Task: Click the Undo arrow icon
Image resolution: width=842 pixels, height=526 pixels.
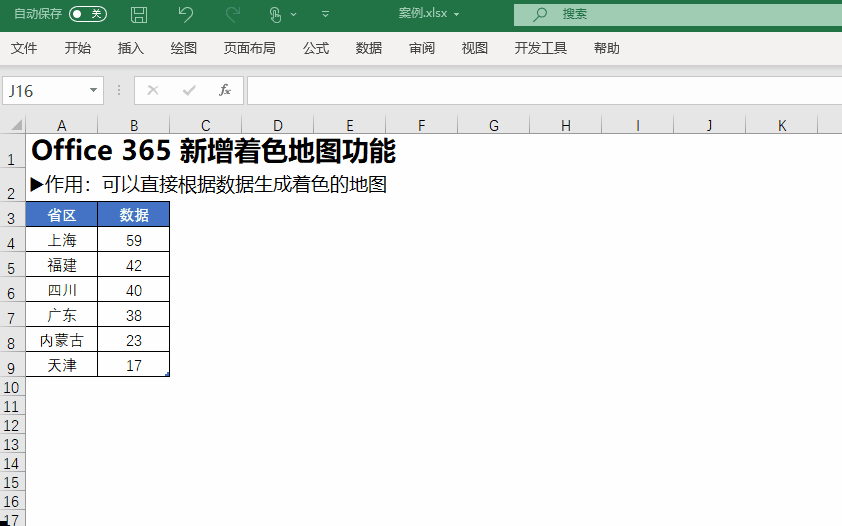Action: click(185, 14)
